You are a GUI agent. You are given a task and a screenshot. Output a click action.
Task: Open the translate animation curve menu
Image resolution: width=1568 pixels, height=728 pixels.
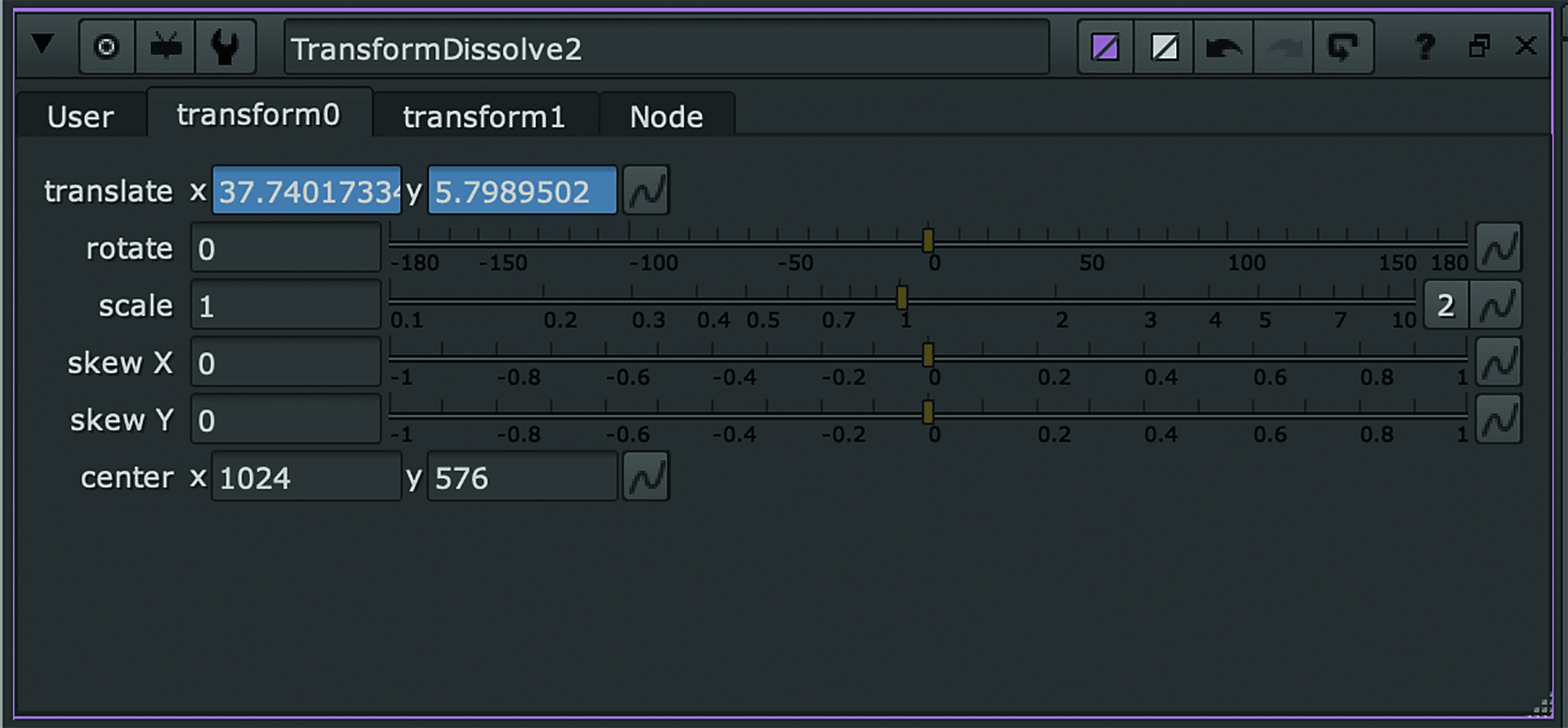[645, 189]
